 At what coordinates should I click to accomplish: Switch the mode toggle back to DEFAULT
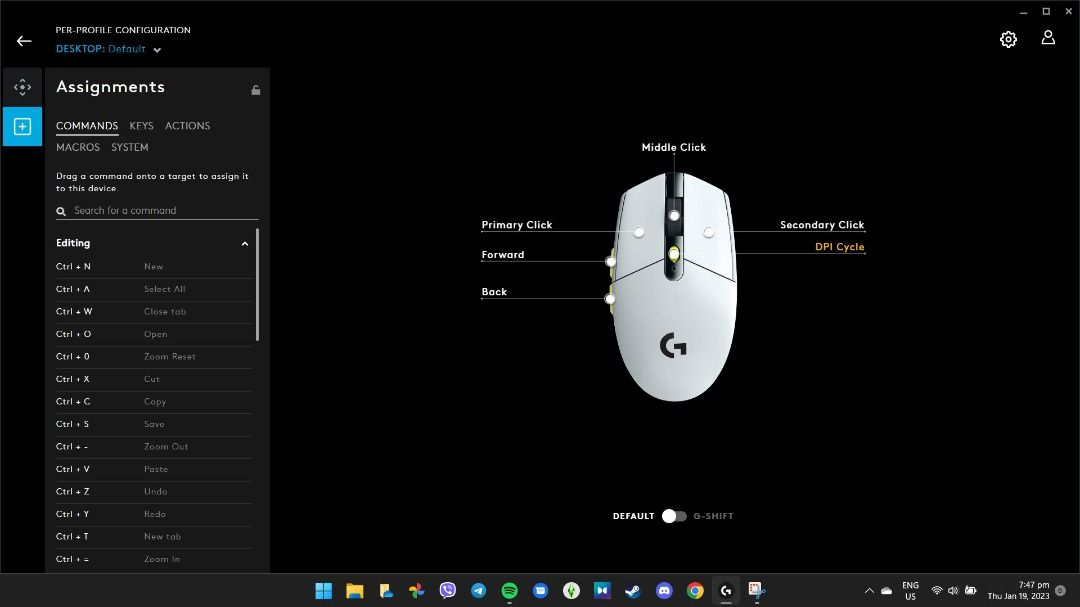[x=668, y=515]
